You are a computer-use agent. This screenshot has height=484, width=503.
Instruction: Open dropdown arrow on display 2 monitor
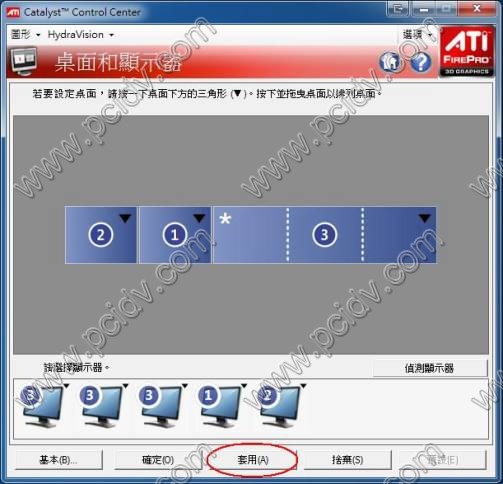[303, 386]
